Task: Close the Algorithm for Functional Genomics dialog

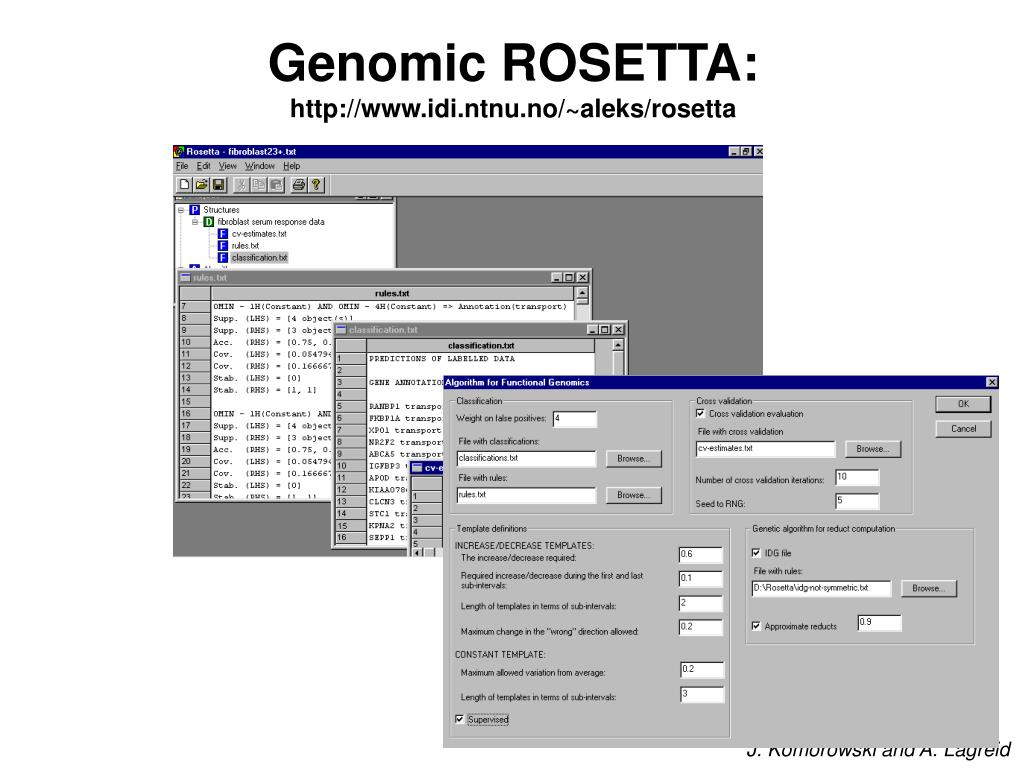Action: 991,382
